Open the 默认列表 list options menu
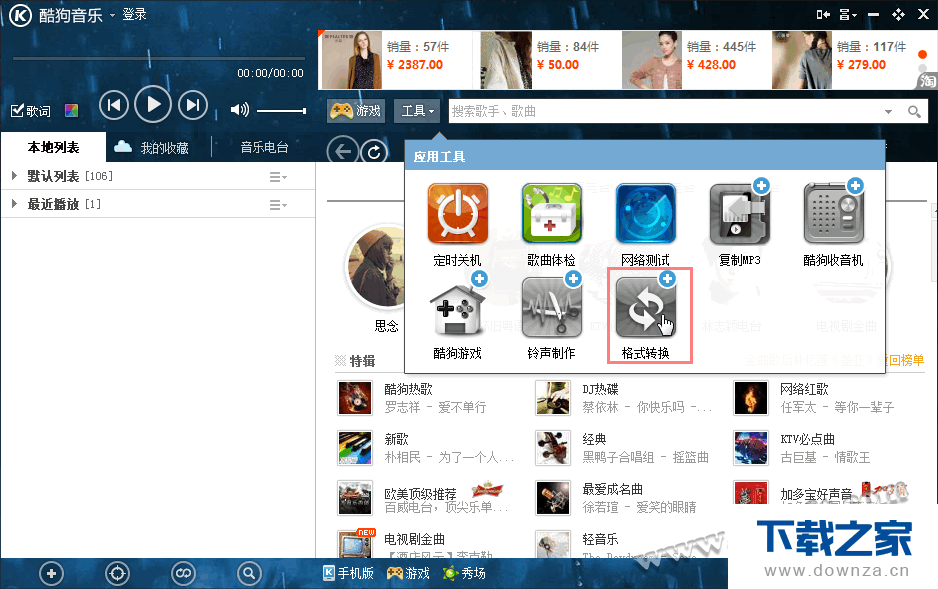This screenshot has height=589, width=938. 278,176
